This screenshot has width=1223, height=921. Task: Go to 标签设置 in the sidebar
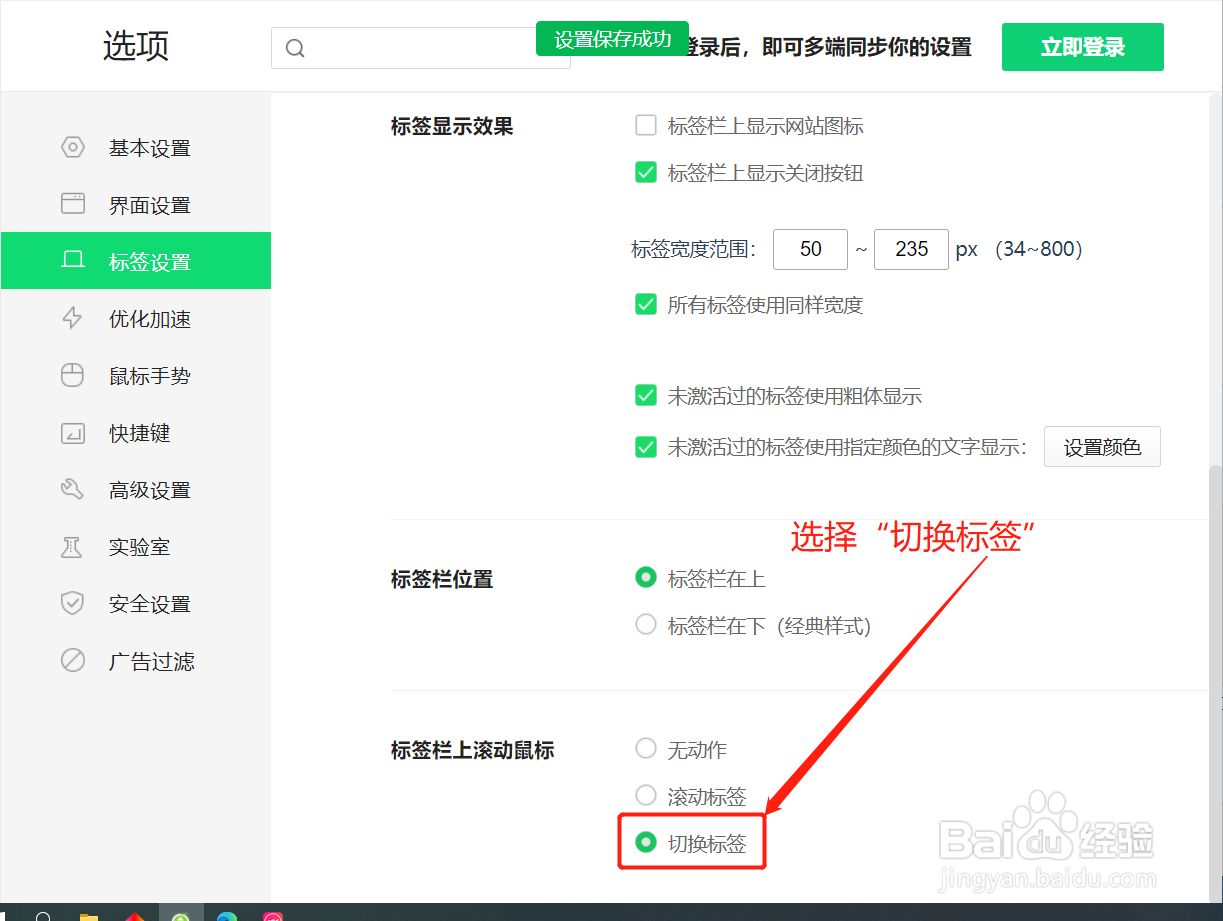(x=136, y=261)
